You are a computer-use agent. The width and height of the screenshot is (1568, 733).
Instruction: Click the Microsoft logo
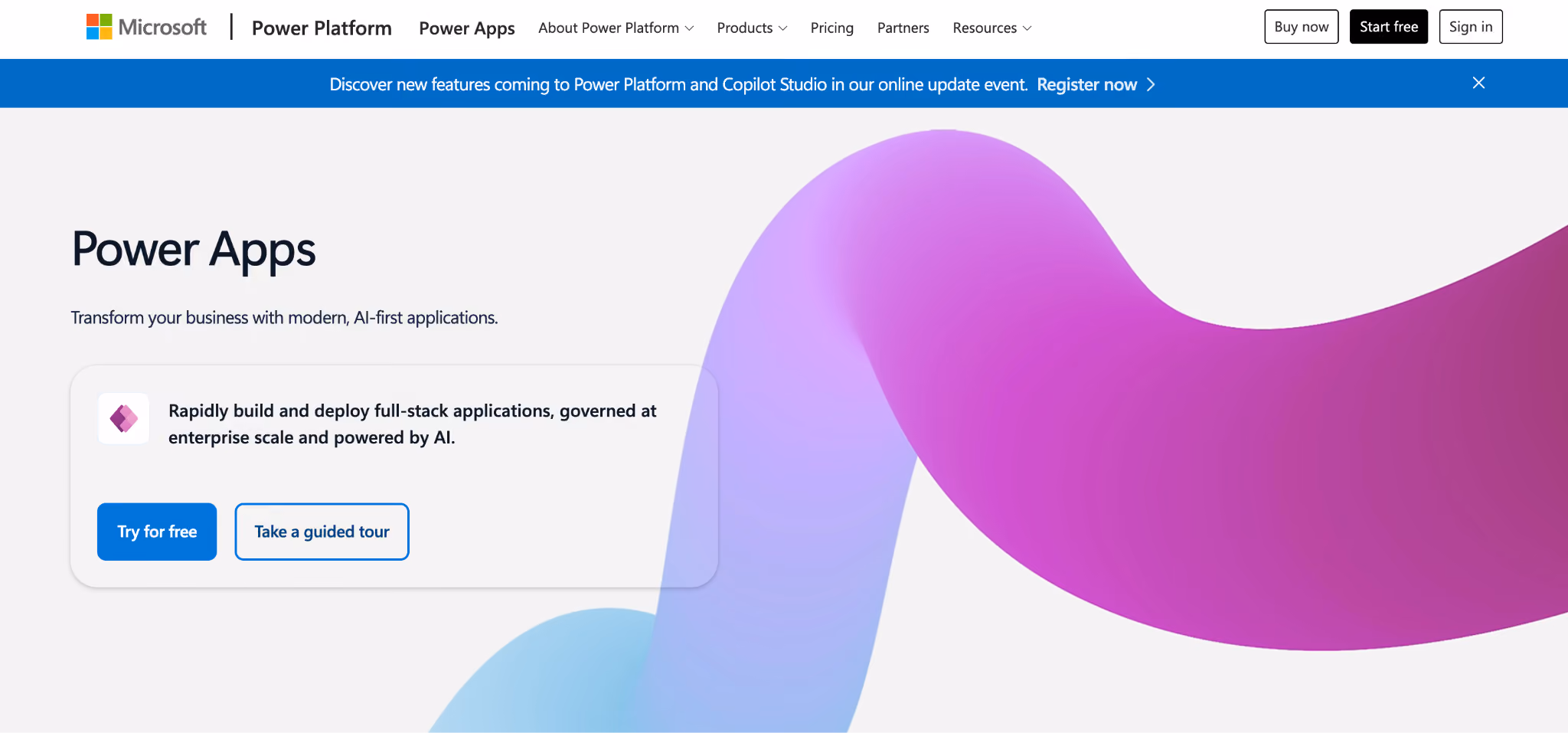[146, 28]
